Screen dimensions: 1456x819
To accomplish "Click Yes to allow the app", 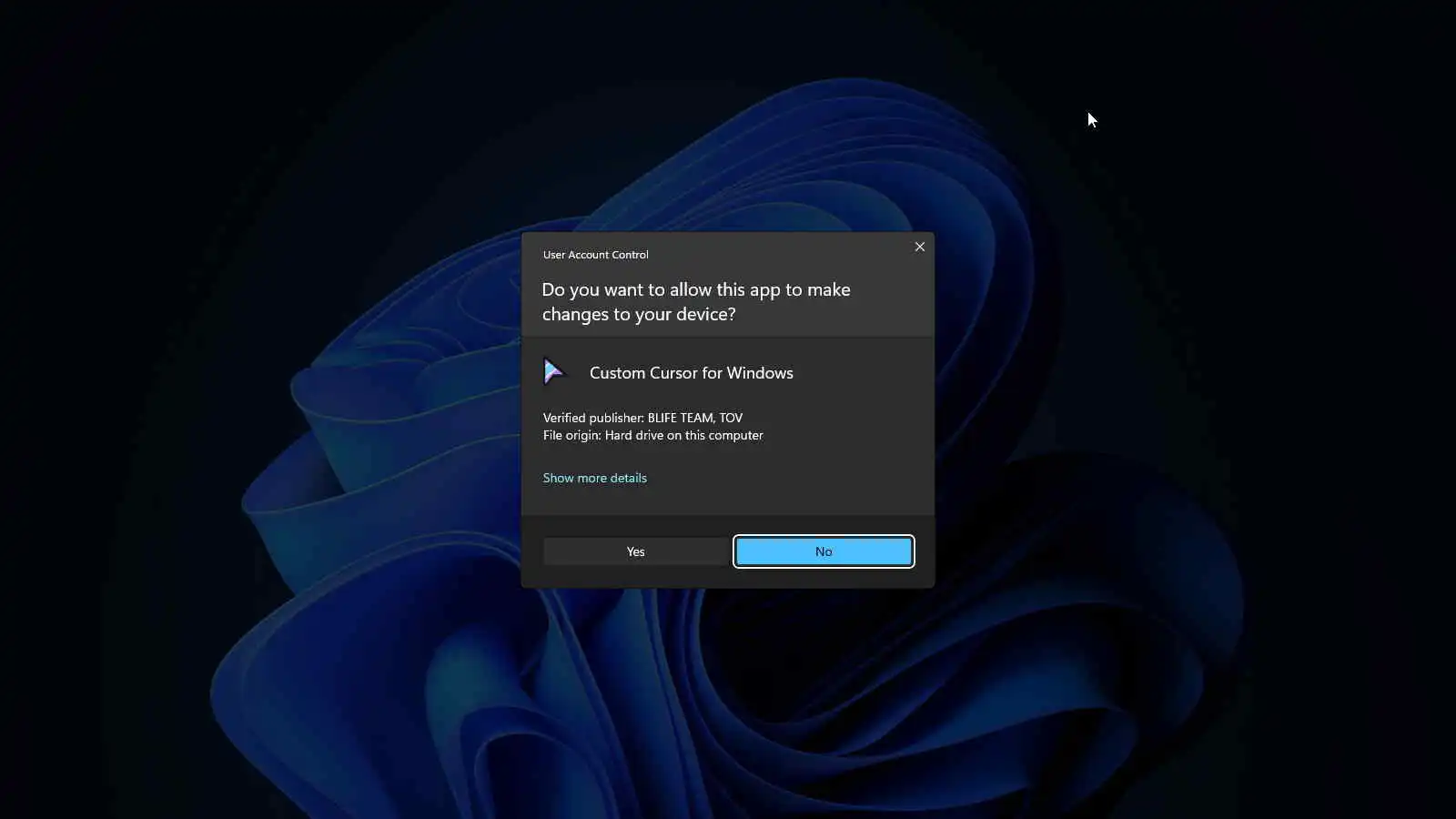I will (x=635, y=551).
